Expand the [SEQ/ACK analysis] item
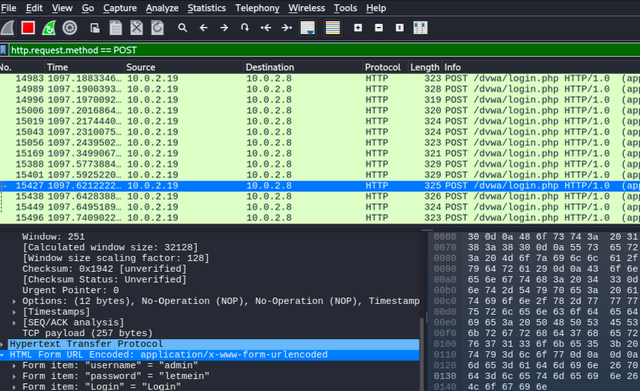The width and height of the screenshot is (640, 391). click(x=14, y=322)
